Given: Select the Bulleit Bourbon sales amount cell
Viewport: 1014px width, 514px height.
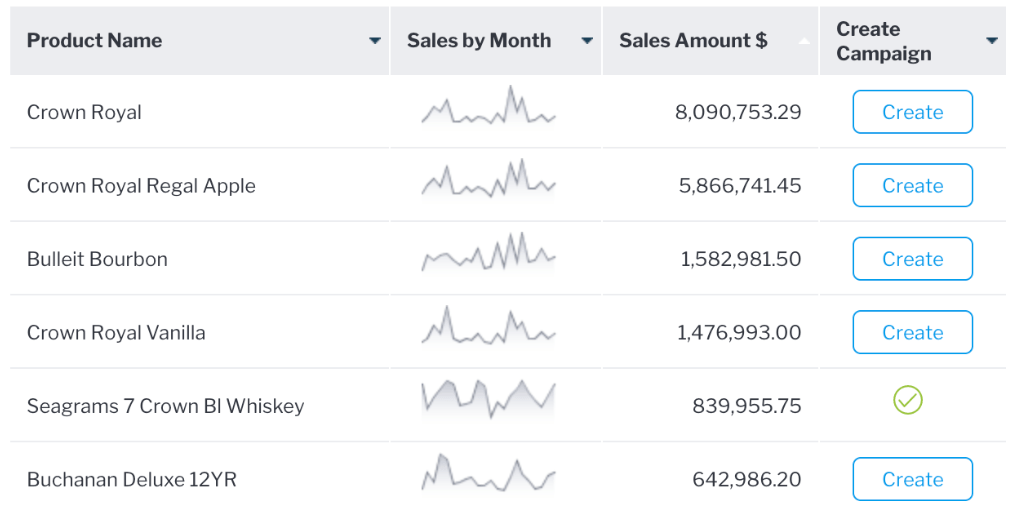Looking at the screenshot, I should click(x=740, y=259).
